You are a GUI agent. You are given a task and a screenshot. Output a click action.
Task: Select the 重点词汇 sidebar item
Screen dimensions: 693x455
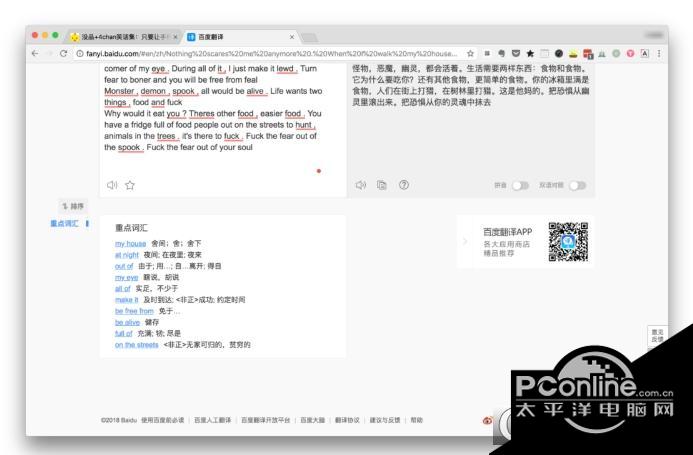coord(65,223)
